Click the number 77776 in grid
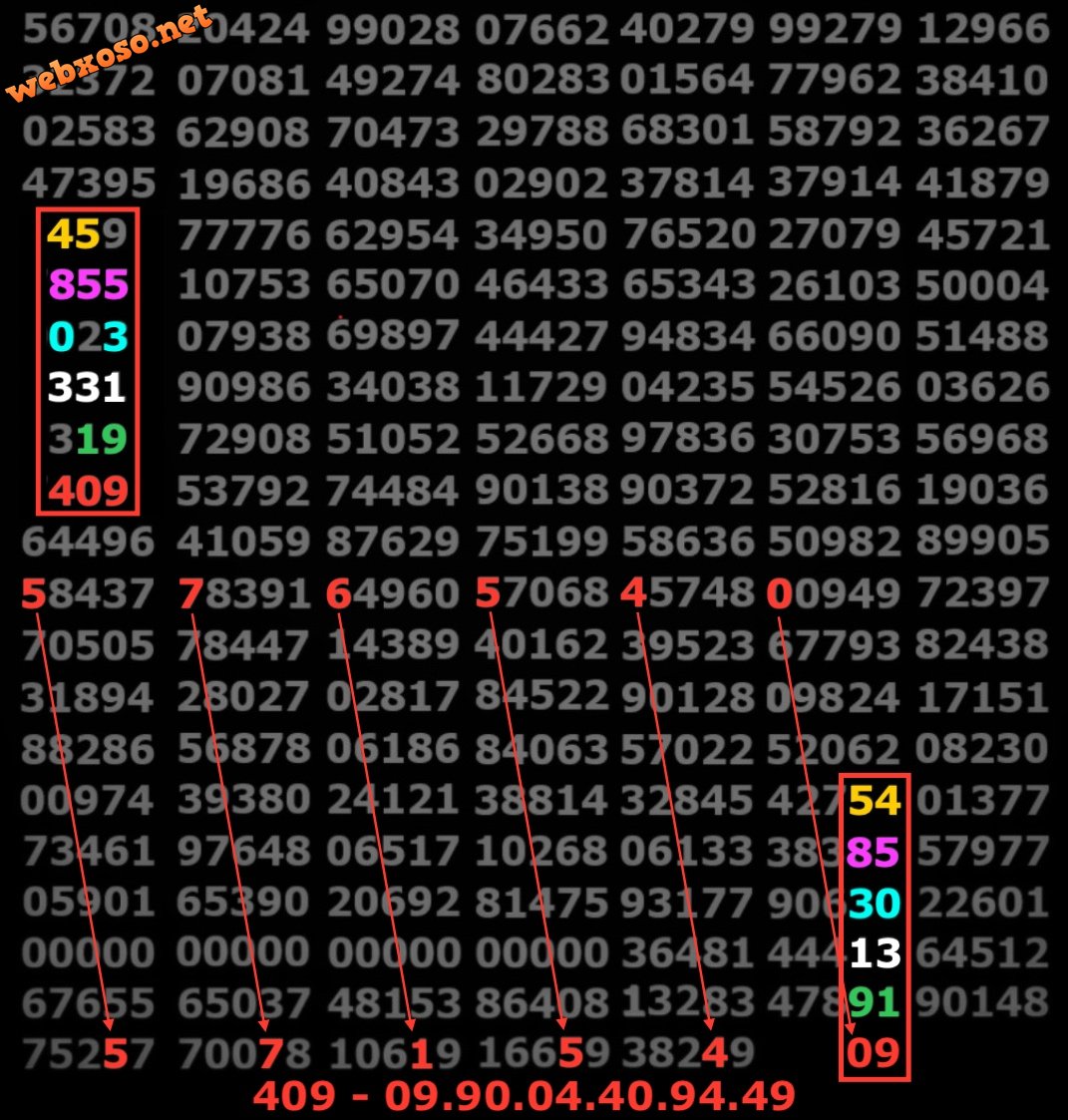Image resolution: width=1068 pixels, height=1120 pixels. click(243, 235)
